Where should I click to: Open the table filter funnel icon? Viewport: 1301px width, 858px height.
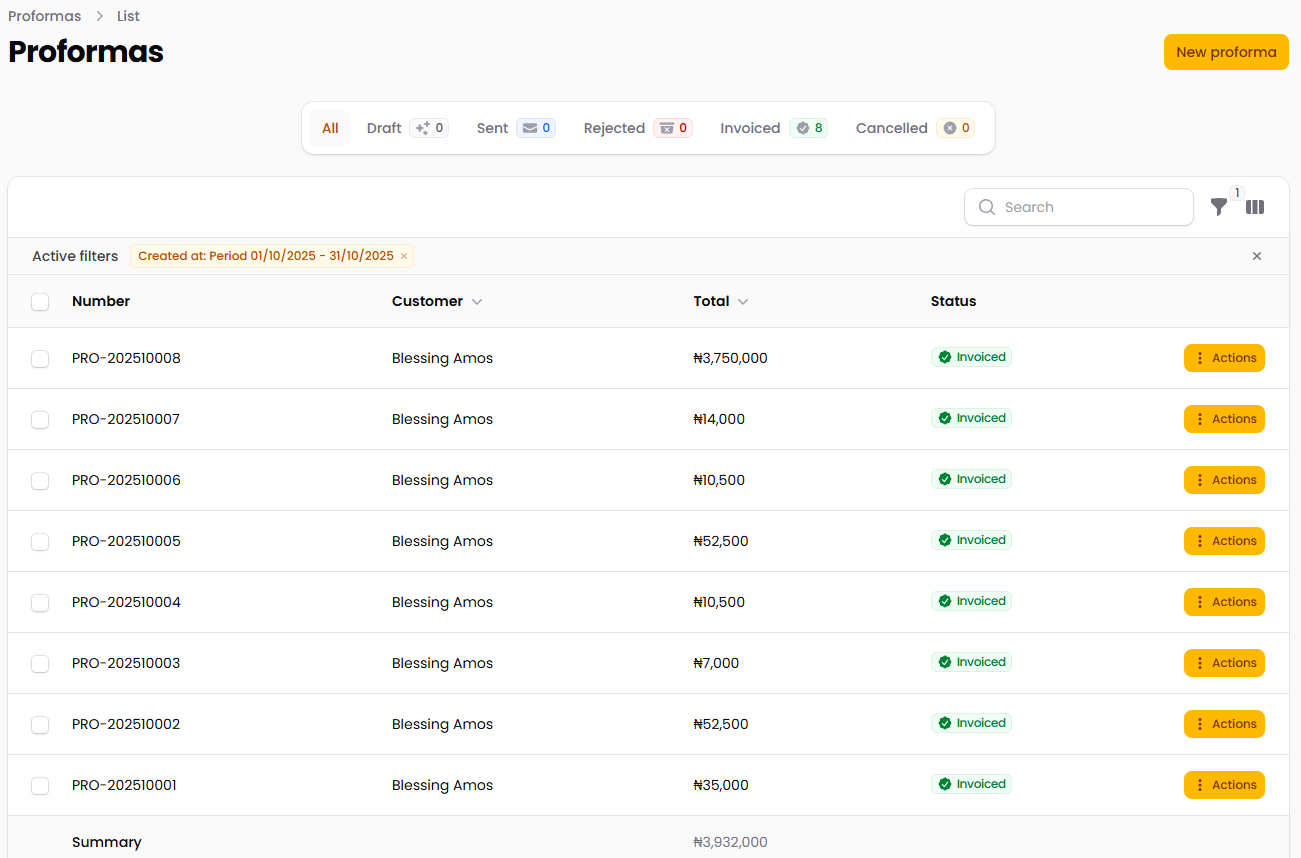1218,207
